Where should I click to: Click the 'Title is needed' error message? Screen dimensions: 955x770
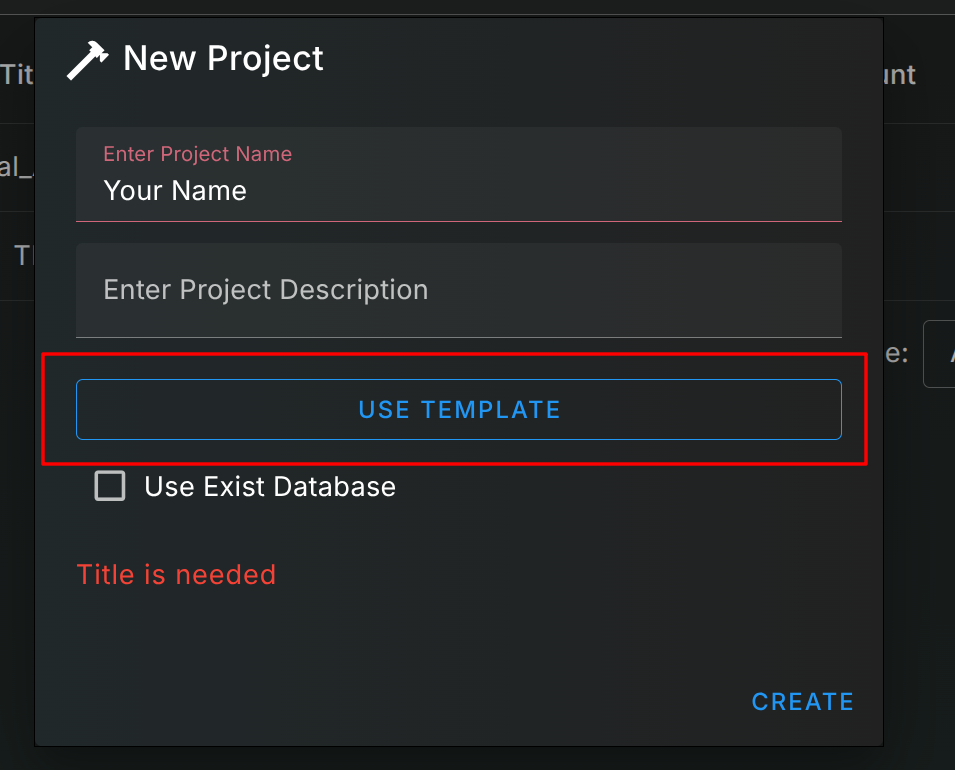[176, 575]
